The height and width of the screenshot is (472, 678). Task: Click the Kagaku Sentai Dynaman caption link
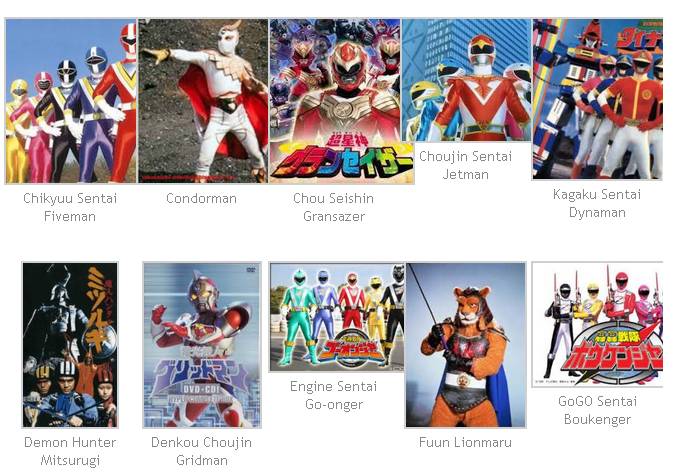597,203
